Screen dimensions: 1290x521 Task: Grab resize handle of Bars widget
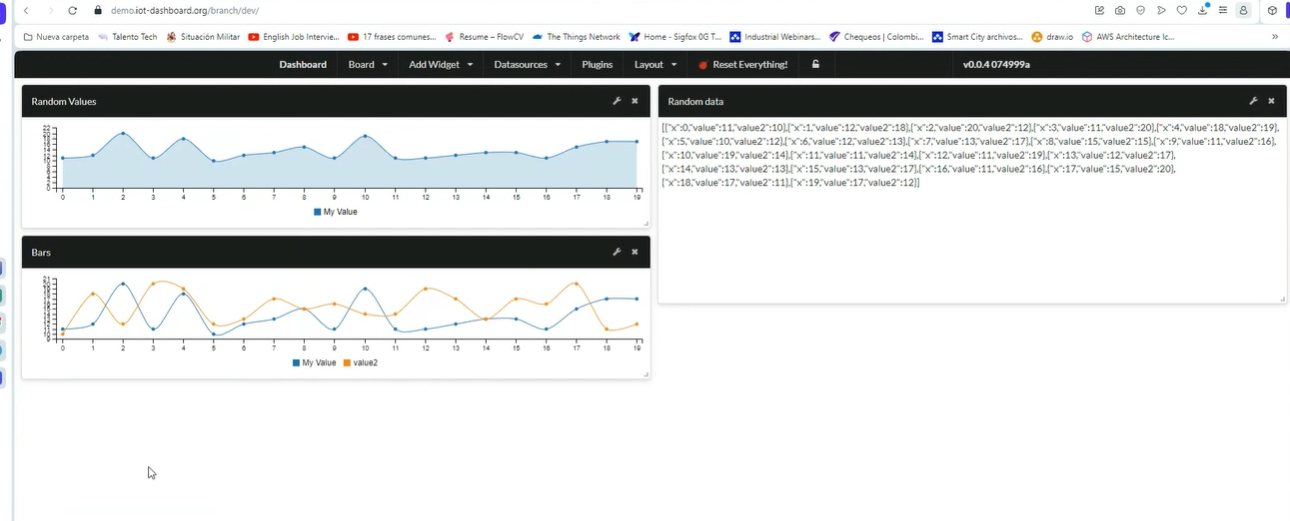[x=646, y=375]
